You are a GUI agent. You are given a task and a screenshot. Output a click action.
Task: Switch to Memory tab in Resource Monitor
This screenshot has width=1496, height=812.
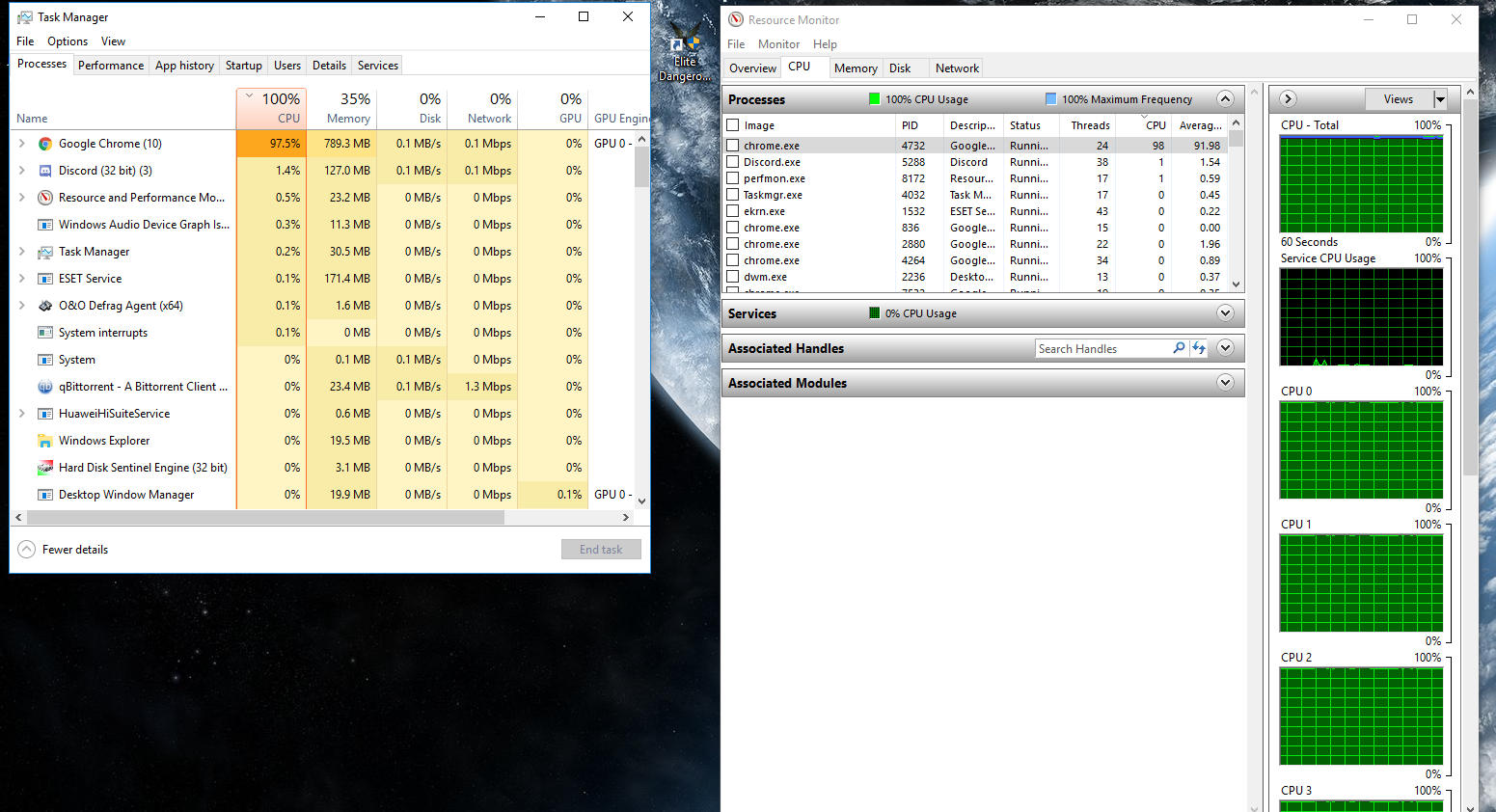click(856, 68)
